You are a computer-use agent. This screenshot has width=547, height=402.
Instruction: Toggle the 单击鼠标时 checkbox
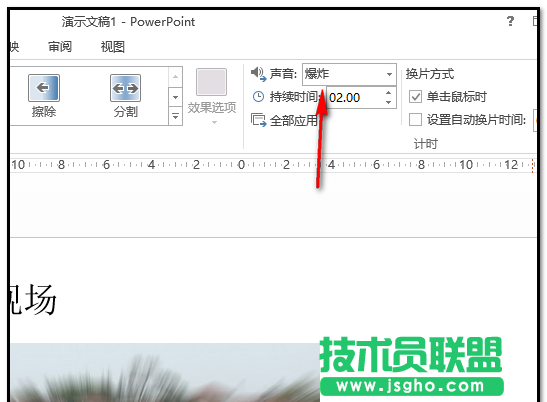tap(415, 96)
